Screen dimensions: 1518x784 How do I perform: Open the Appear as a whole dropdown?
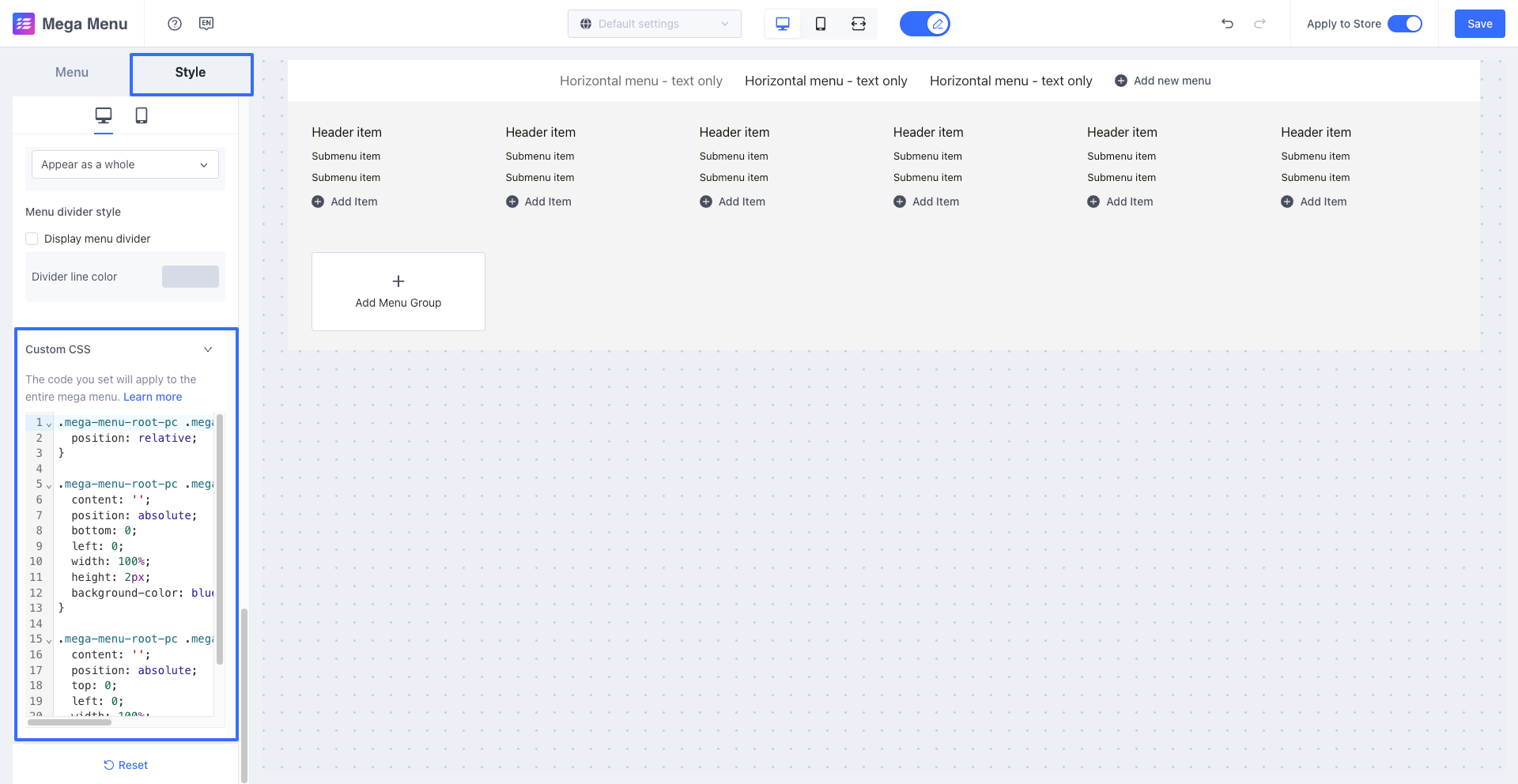click(x=125, y=164)
